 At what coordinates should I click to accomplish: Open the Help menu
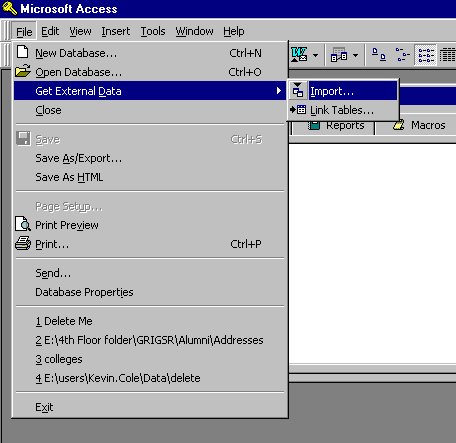click(234, 31)
